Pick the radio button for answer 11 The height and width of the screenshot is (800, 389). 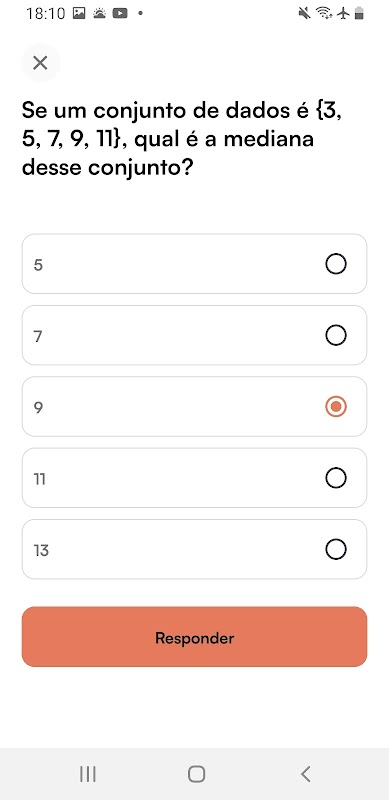pos(335,478)
